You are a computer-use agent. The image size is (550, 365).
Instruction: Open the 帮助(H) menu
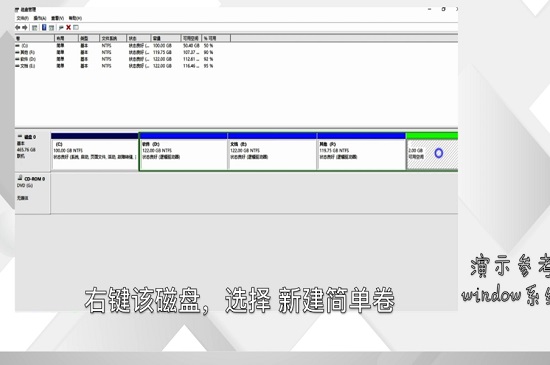point(75,18)
